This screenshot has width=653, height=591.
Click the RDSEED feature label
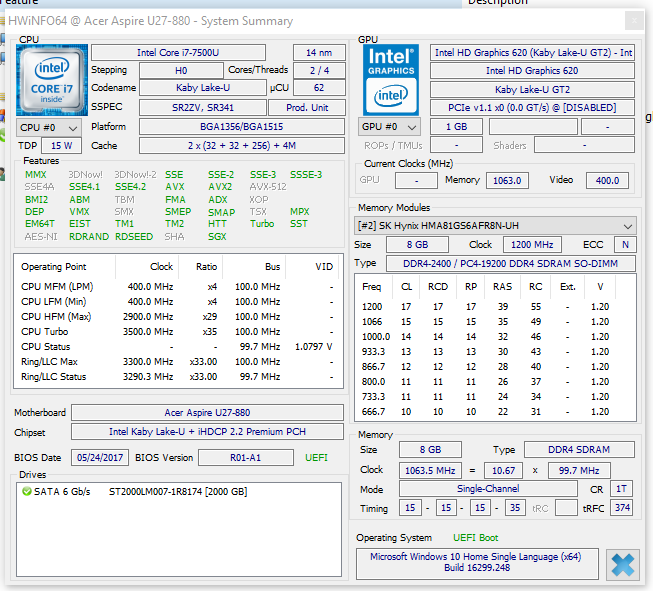pyautogui.click(x=134, y=237)
